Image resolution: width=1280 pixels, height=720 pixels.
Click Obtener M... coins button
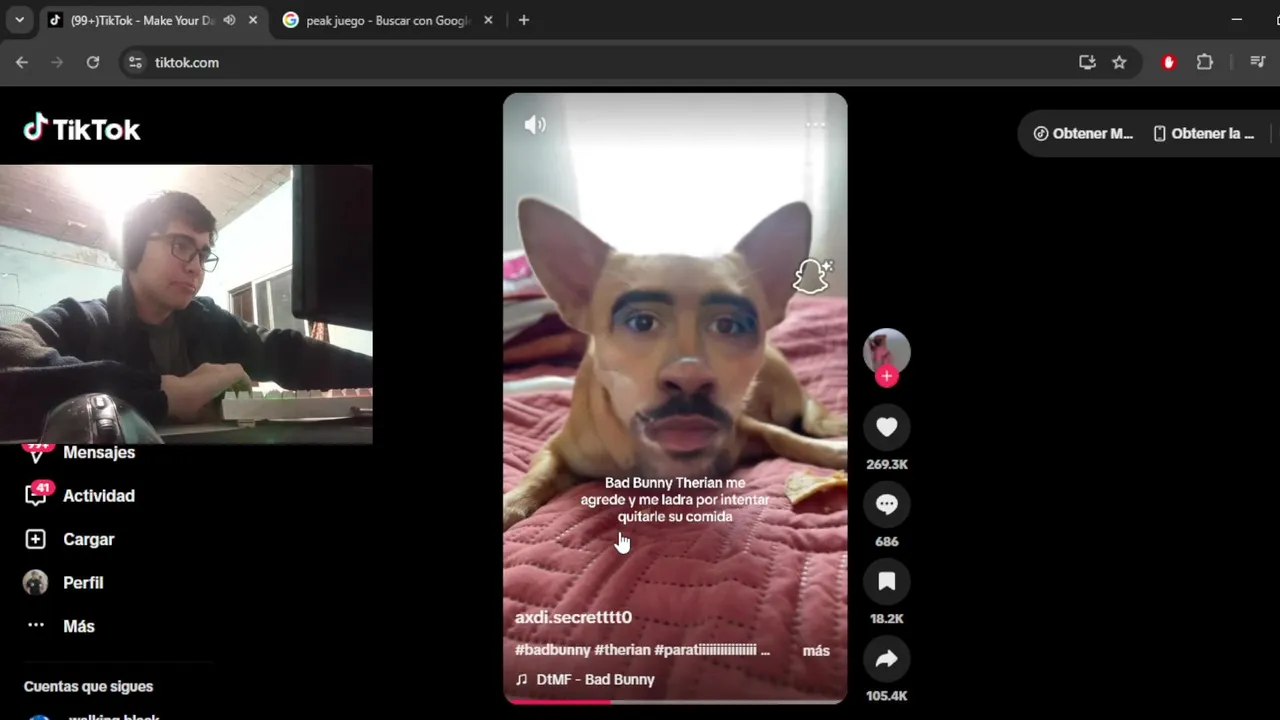point(1083,133)
